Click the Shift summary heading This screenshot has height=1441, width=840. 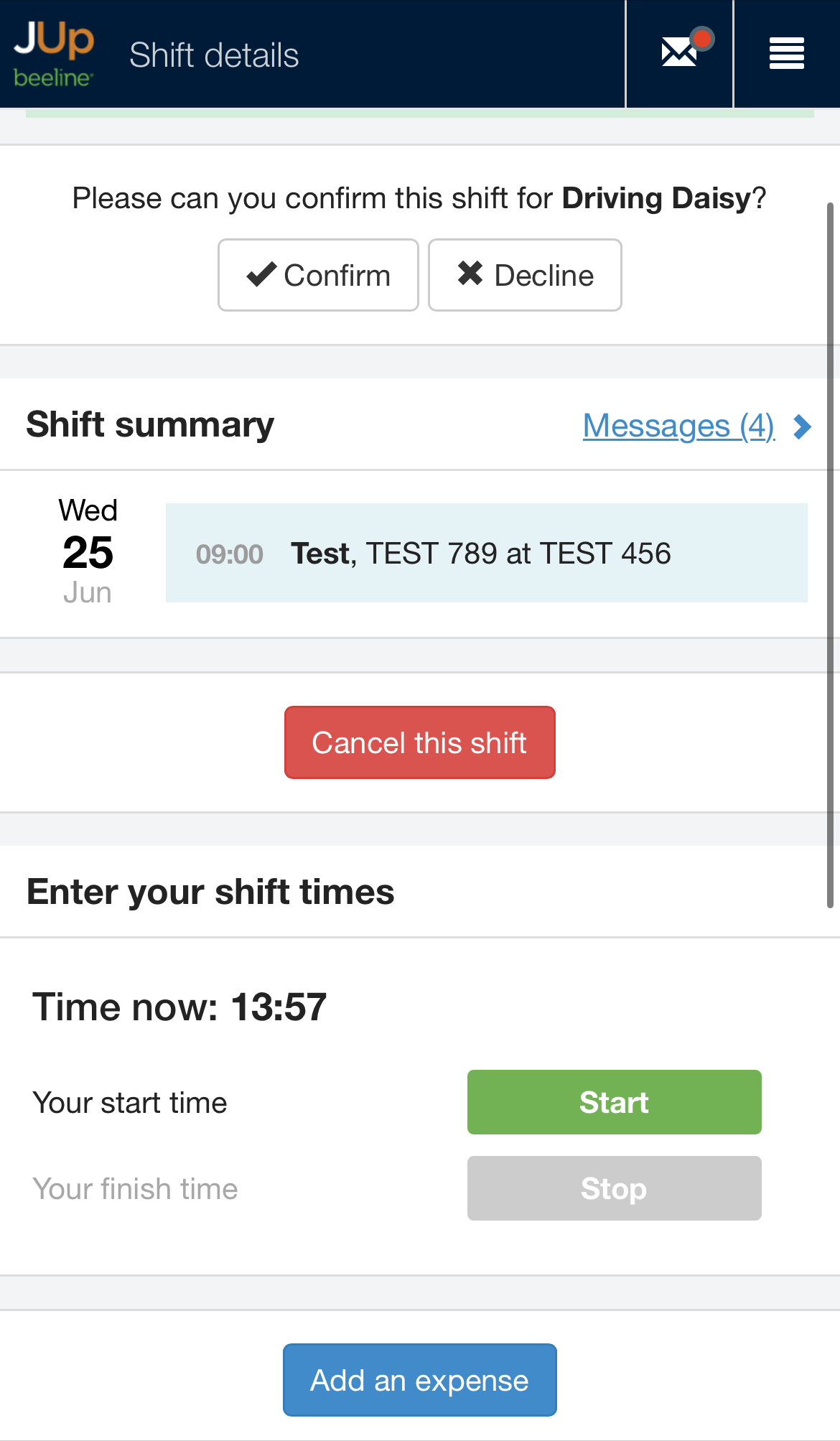point(150,424)
